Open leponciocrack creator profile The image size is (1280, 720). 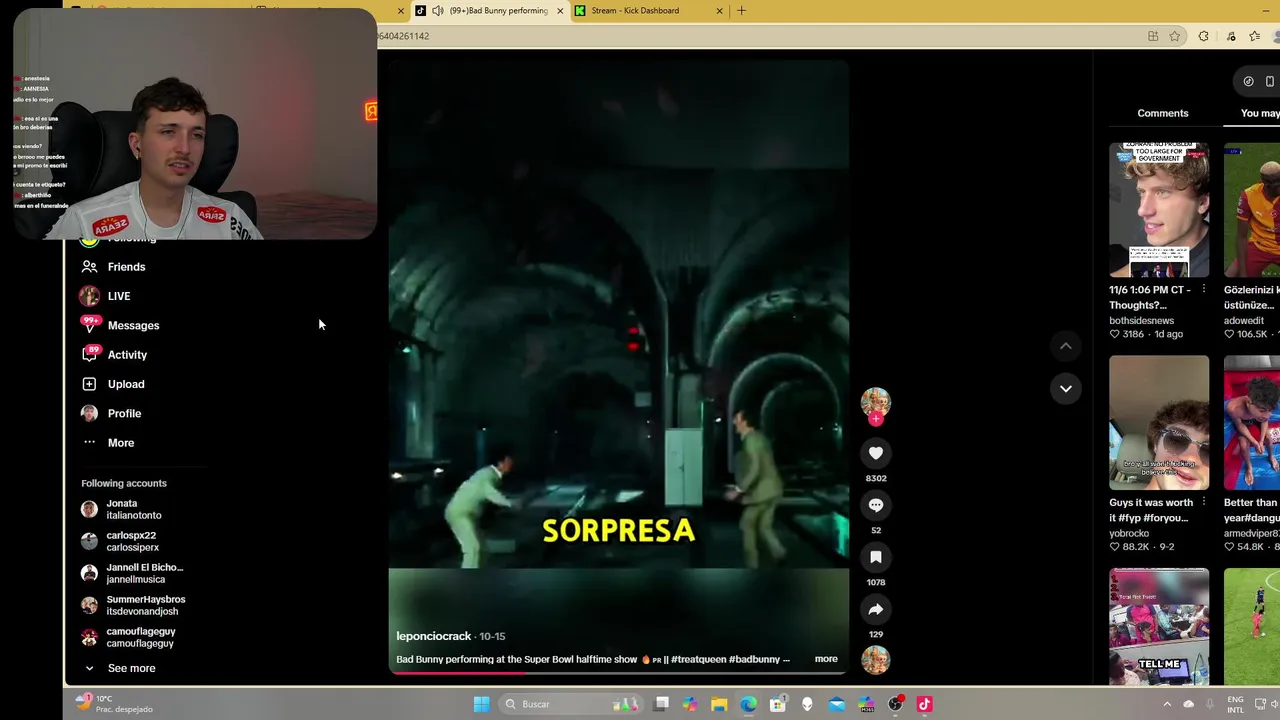pyautogui.click(x=433, y=636)
